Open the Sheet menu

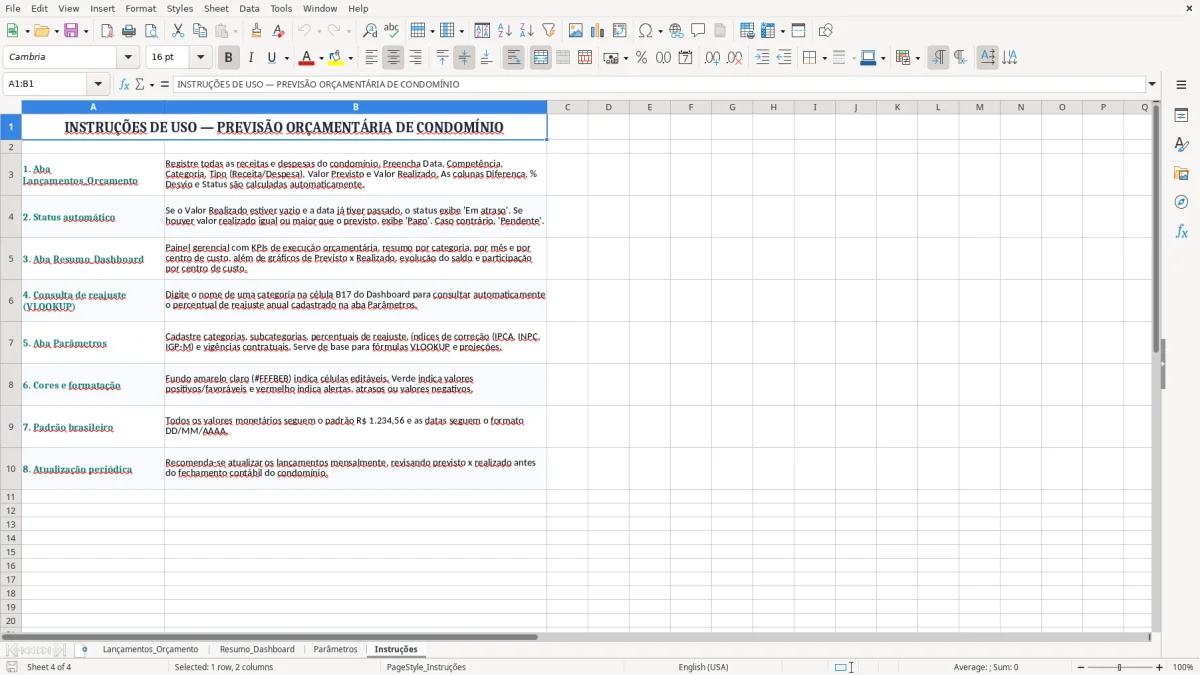pos(216,8)
